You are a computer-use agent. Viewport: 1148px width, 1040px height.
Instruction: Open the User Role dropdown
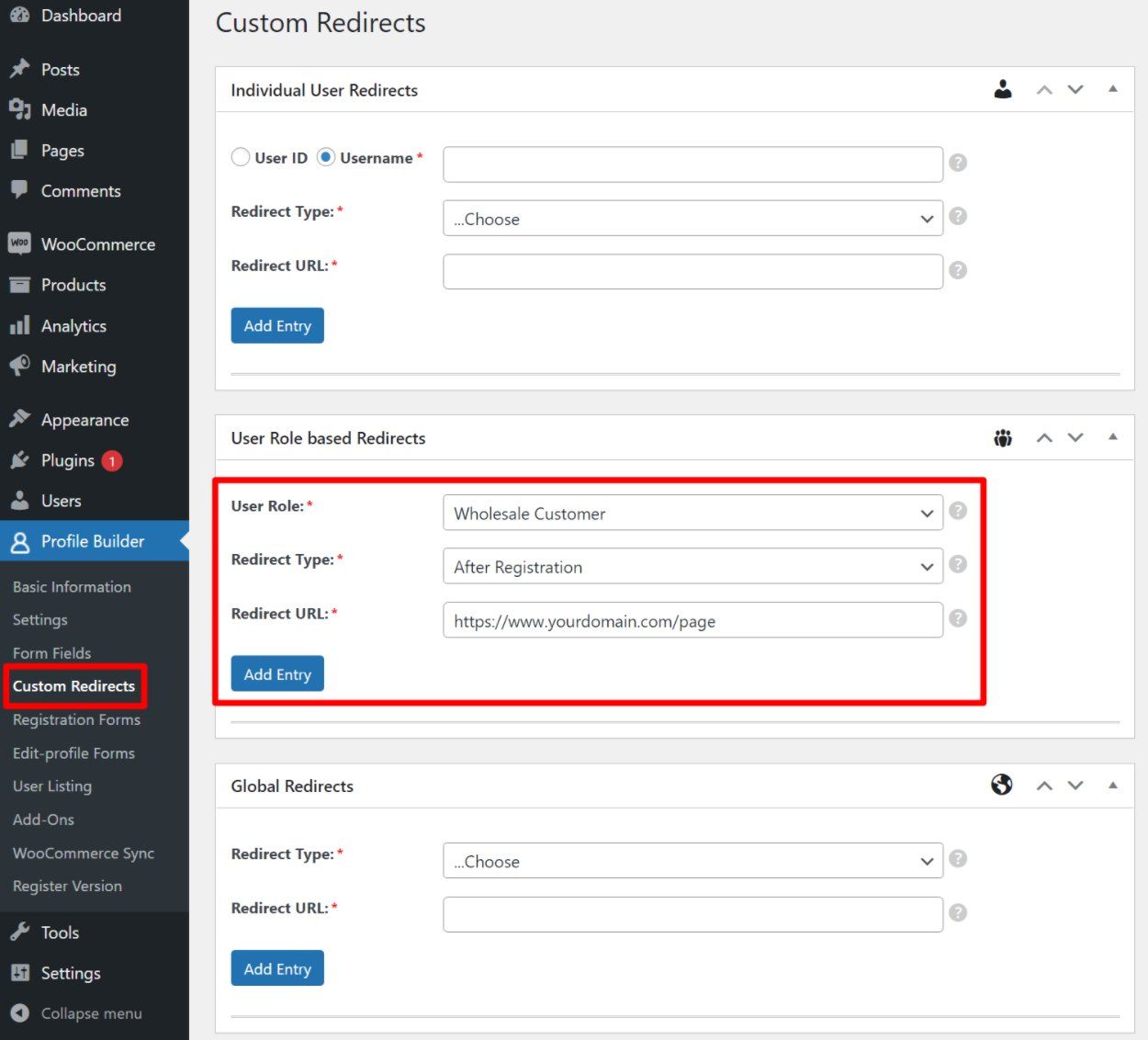(692, 513)
